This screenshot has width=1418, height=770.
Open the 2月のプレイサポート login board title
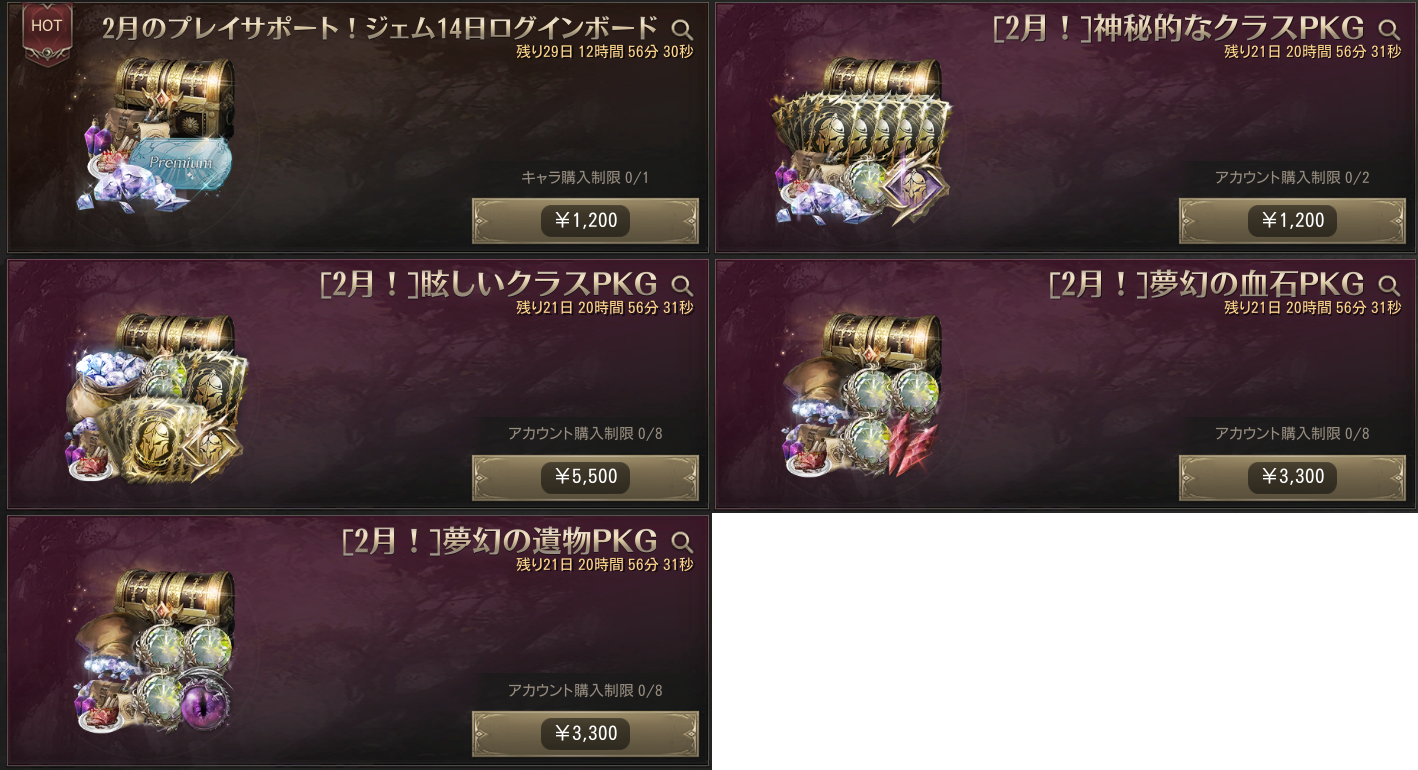[x=380, y=28]
